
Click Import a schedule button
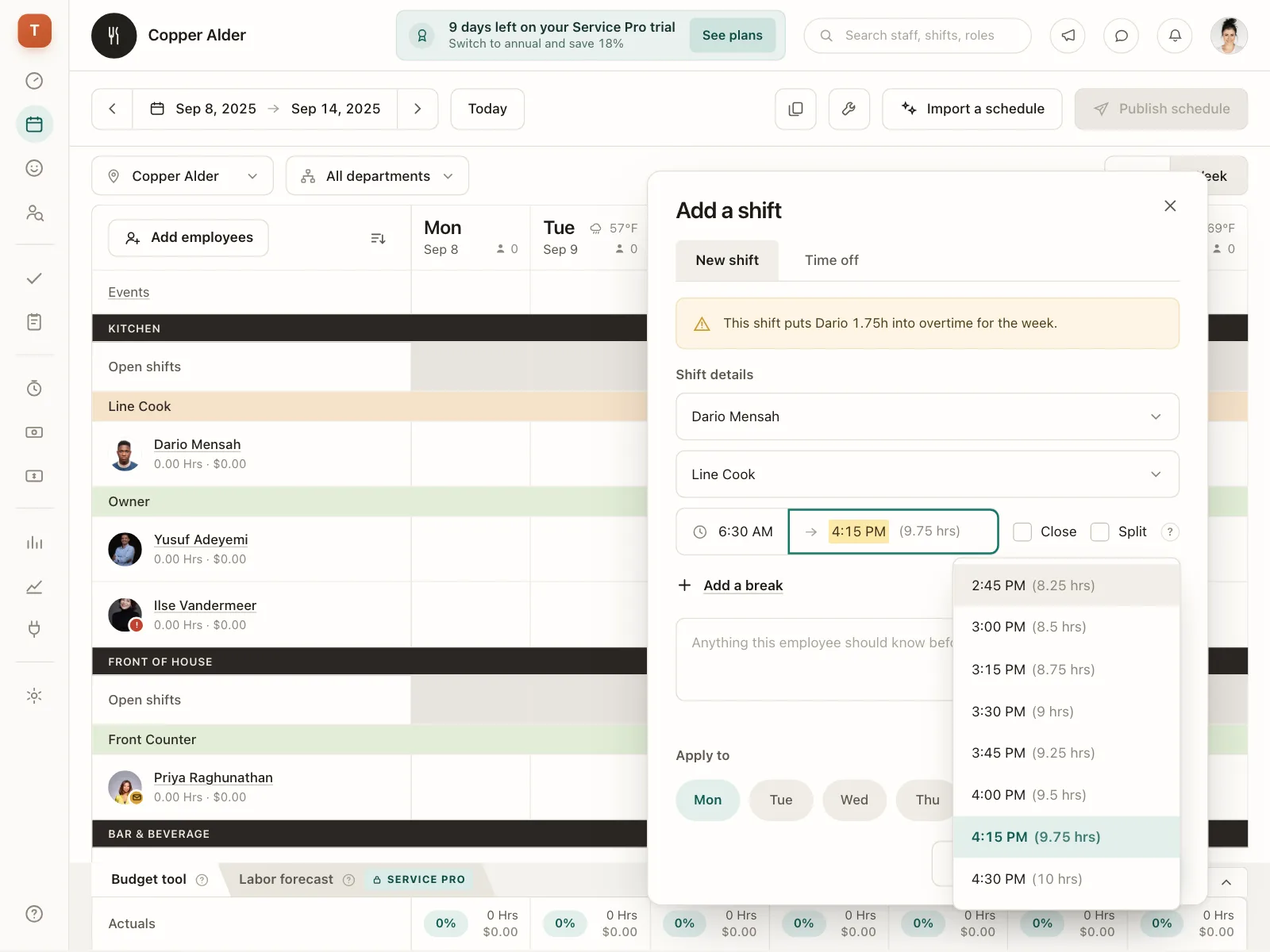[x=972, y=109]
